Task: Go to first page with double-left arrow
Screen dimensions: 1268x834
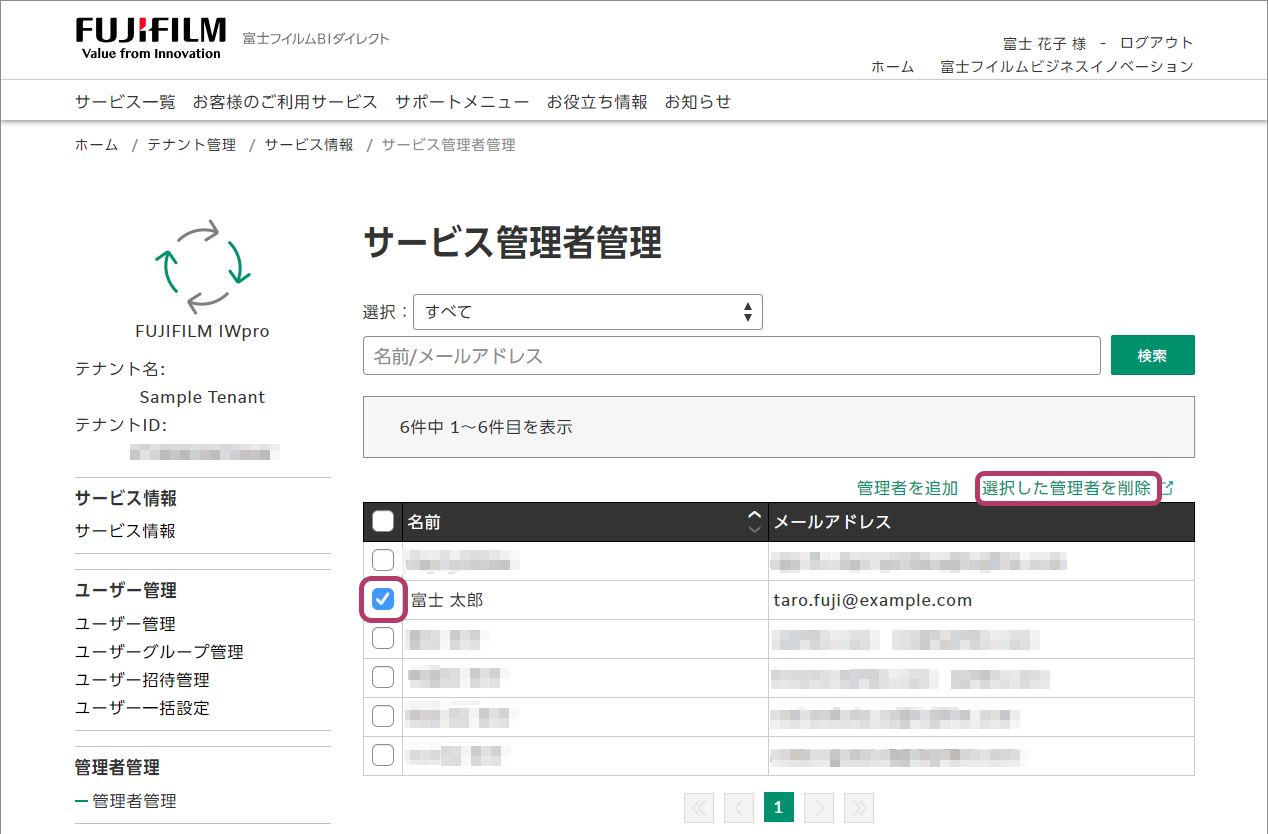Action: click(x=700, y=808)
